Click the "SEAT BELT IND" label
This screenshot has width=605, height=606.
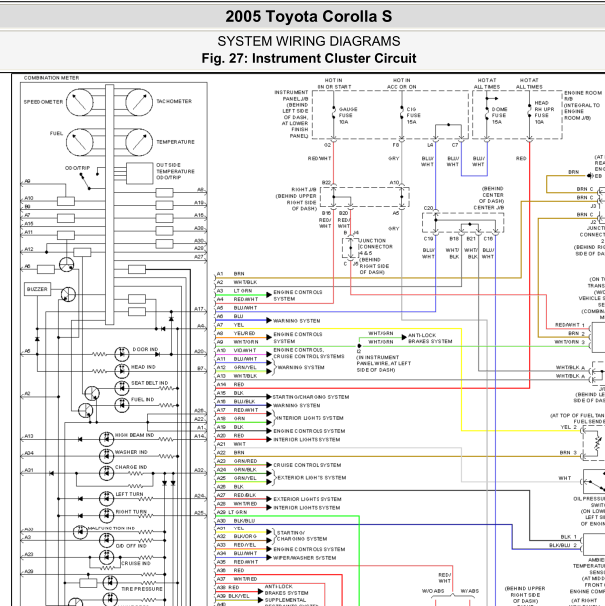coord(150,383)
